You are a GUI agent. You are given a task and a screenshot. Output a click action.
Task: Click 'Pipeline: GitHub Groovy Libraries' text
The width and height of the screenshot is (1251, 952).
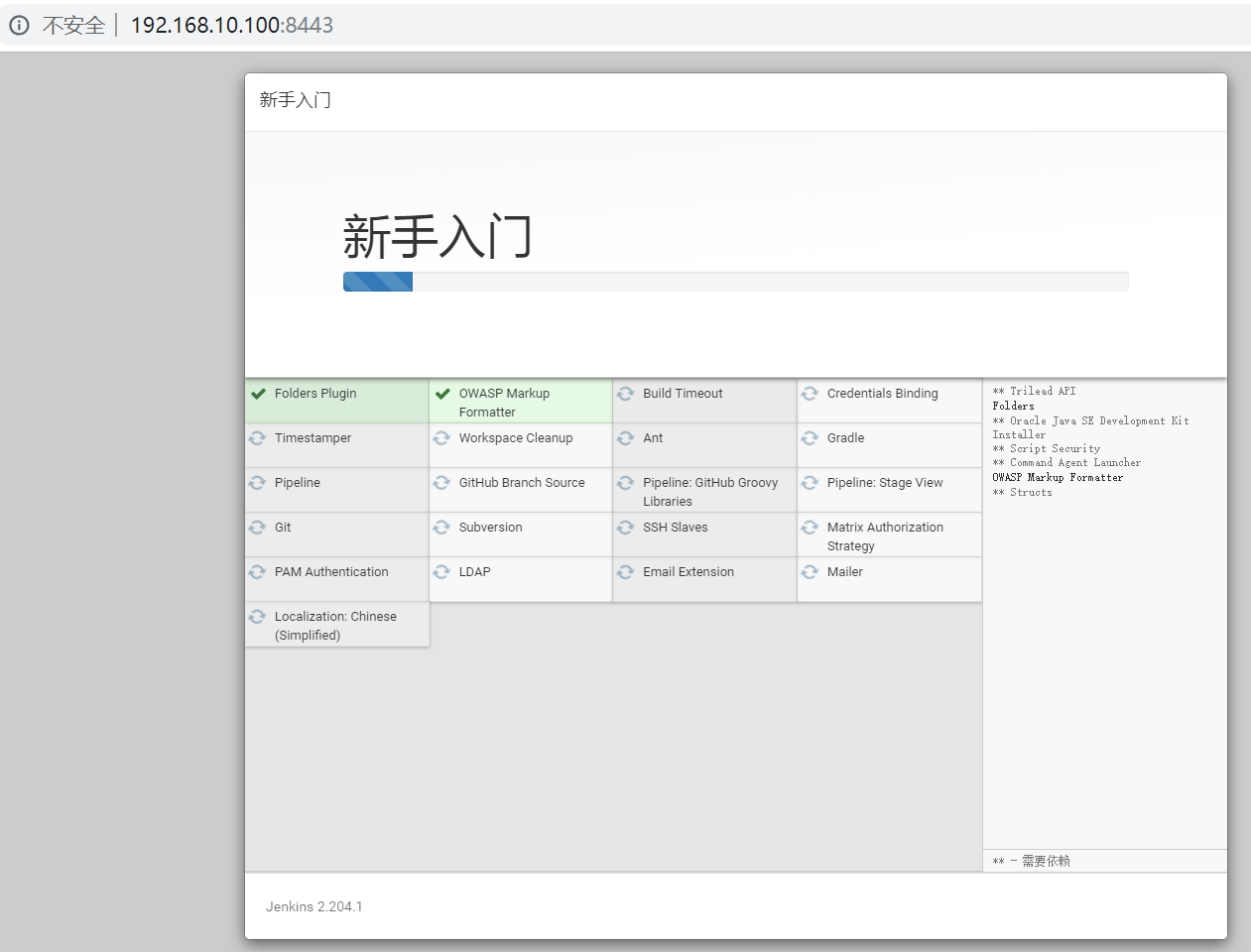tap(710, 492)
